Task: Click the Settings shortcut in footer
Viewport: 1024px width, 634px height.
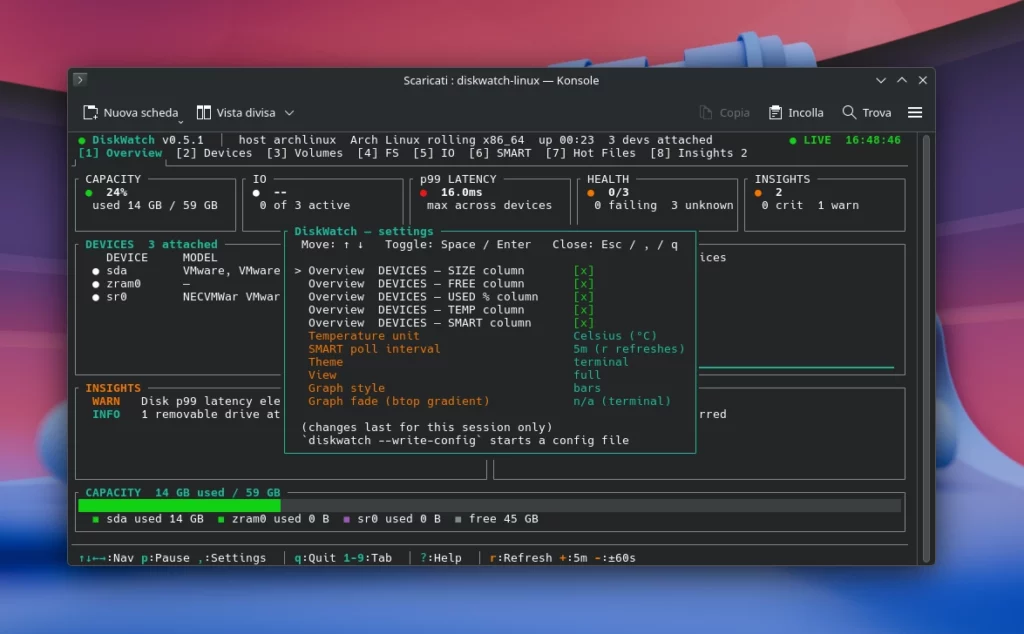Action: [x=232, y=558]
